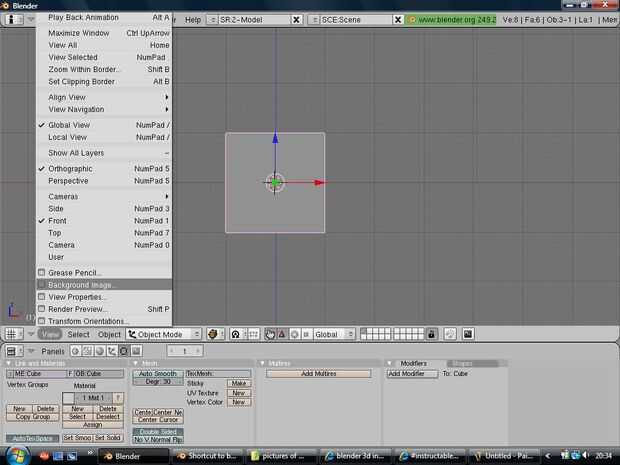Click the Add Multires button
Viewport: 620px width, 465px height.
click(319, 374)
